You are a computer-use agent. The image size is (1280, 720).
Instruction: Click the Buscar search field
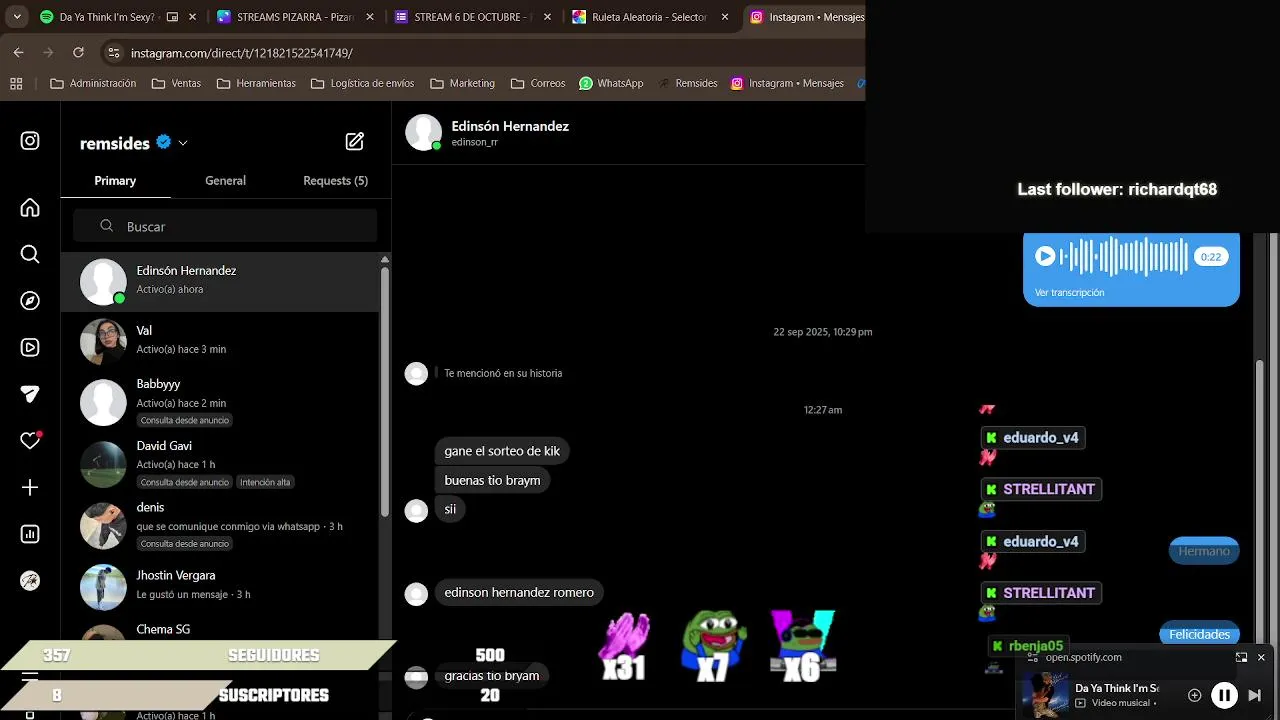coord(225,226)
